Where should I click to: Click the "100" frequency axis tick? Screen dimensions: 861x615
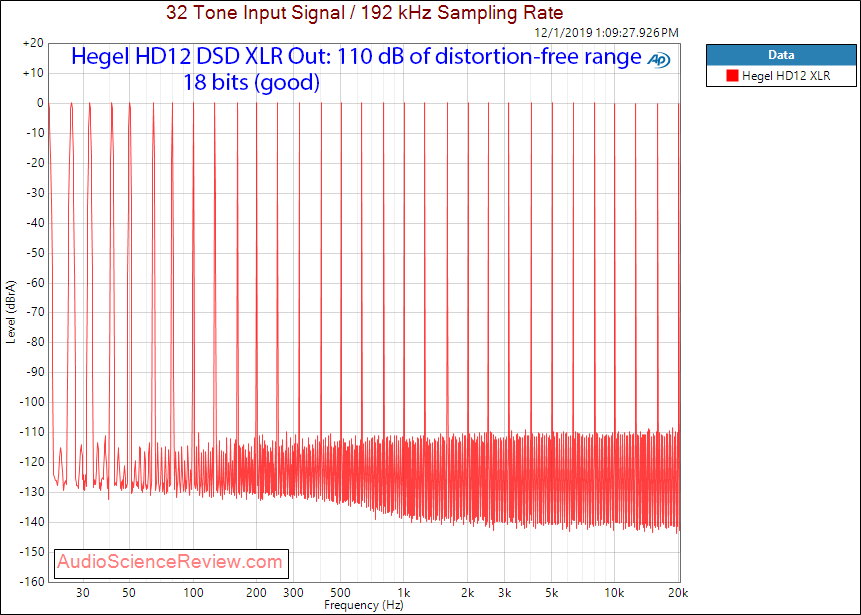tap(193, 593)
